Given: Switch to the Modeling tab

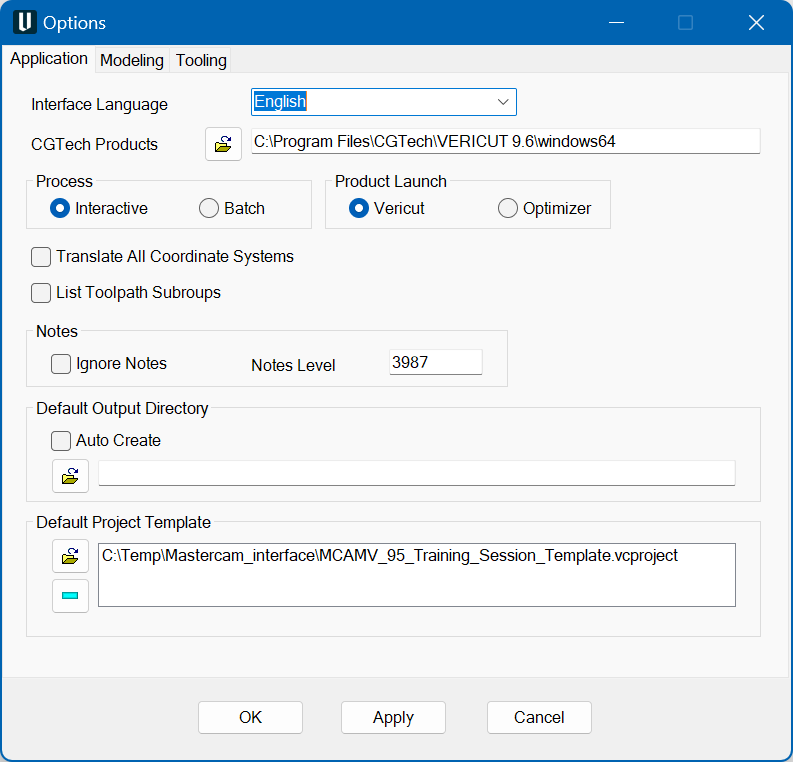Looking at the screenshot, I should click(132, 60).
